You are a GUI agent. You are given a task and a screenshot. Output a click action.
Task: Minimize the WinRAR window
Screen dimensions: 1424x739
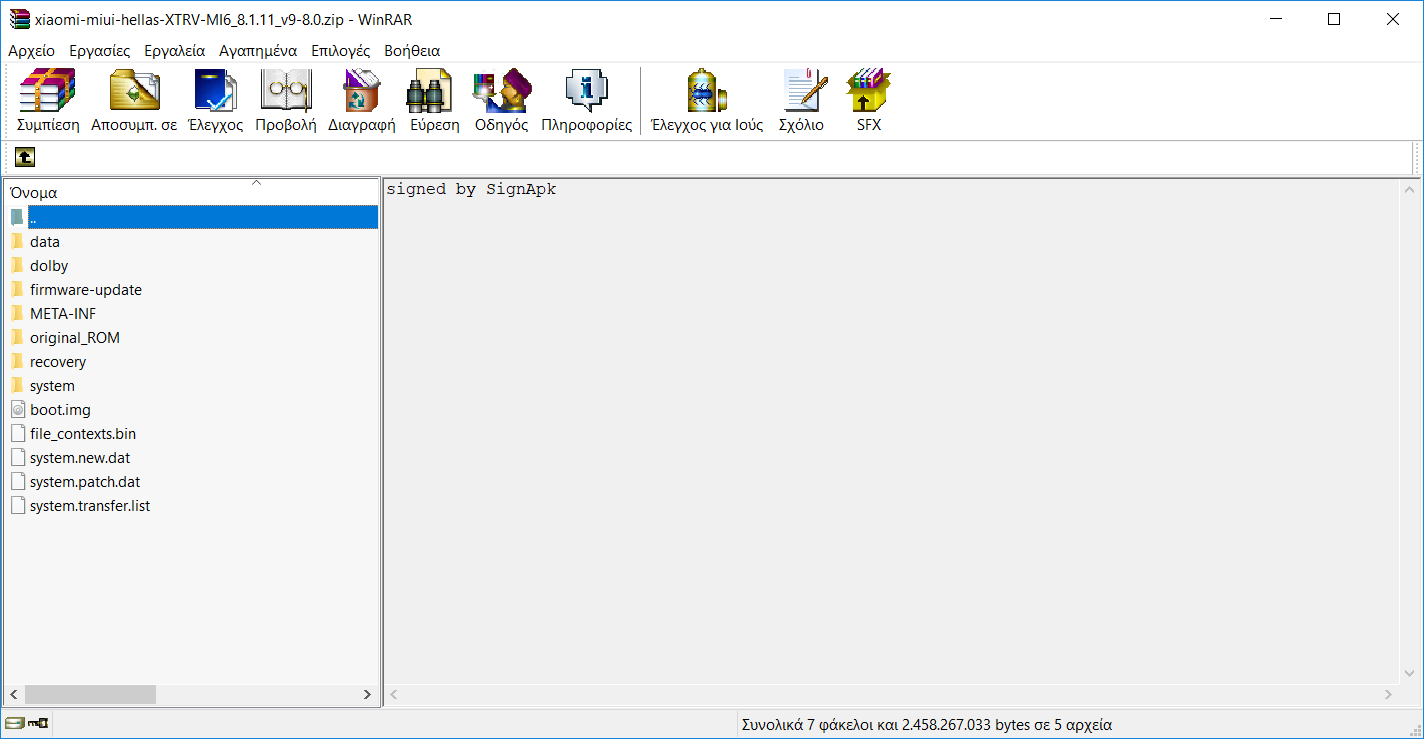click(x=1276, y=19)
